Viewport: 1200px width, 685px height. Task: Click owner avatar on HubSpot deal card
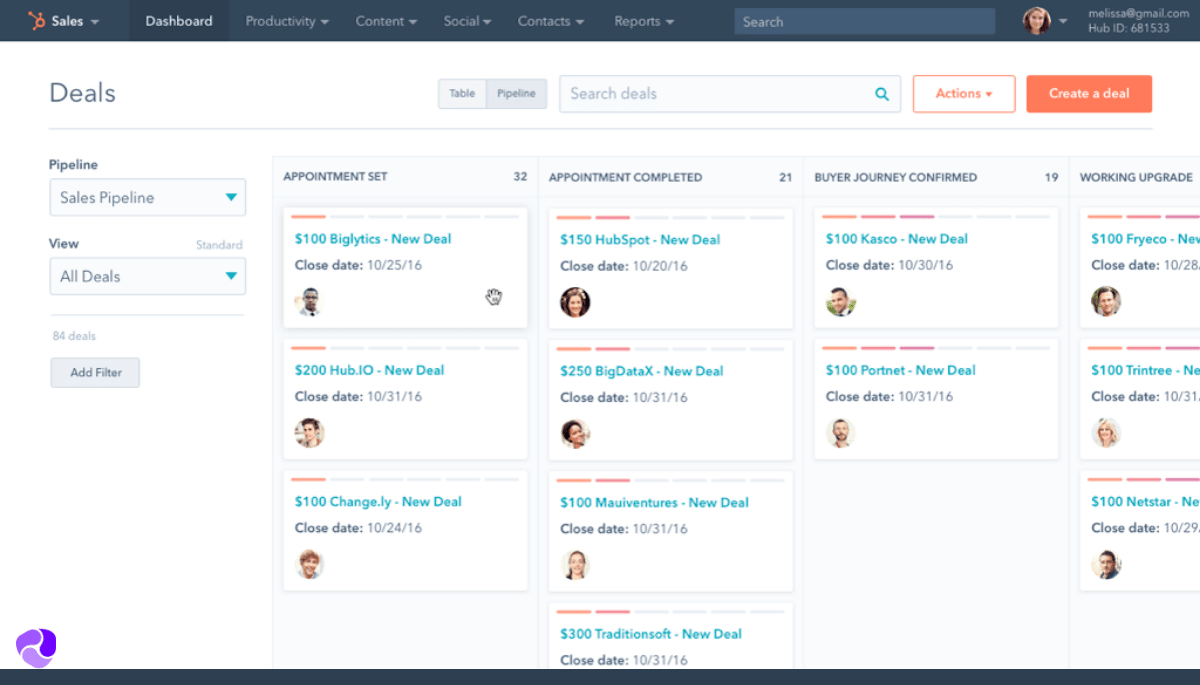(x=575, y=302)
